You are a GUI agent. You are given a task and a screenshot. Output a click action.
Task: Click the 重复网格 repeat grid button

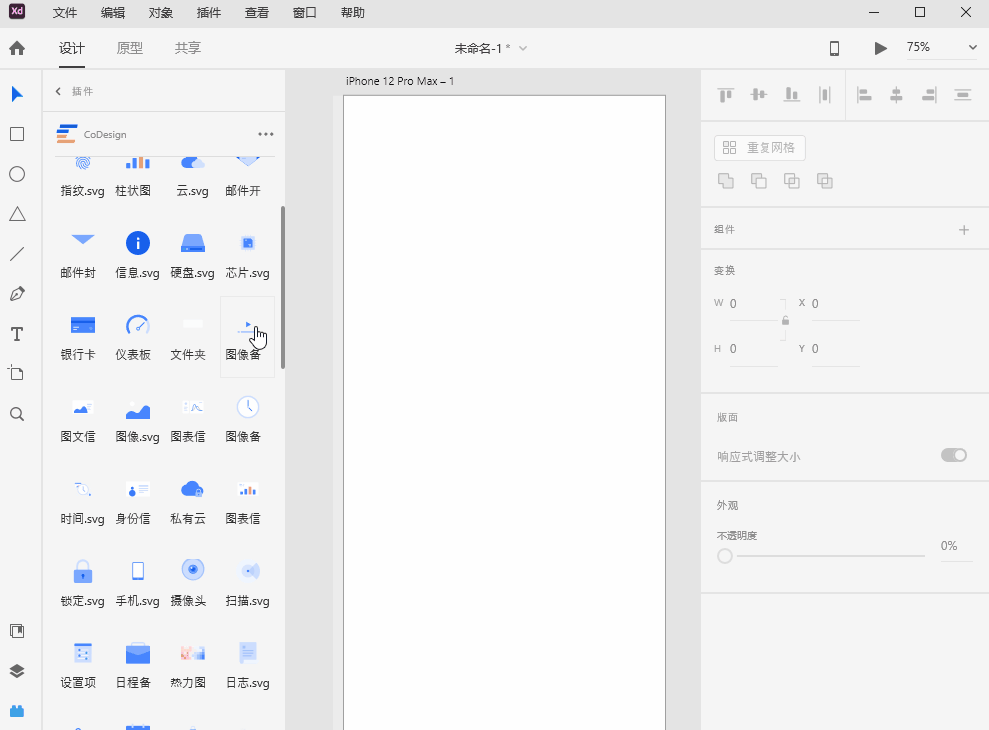[x=759, y=148]
